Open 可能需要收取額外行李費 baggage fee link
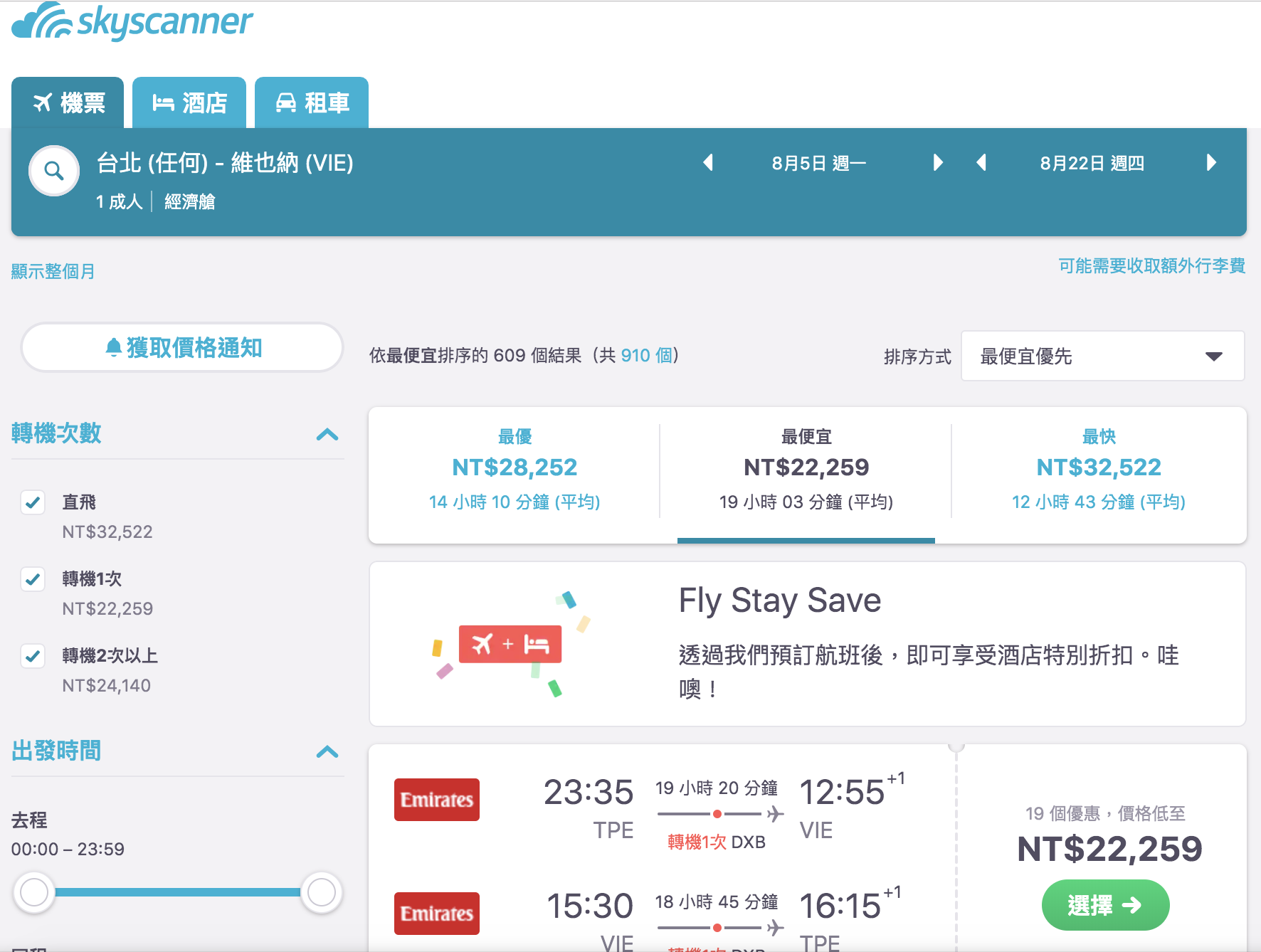The width and height of the screenshot is (1261, 952). pos(1151,266)
